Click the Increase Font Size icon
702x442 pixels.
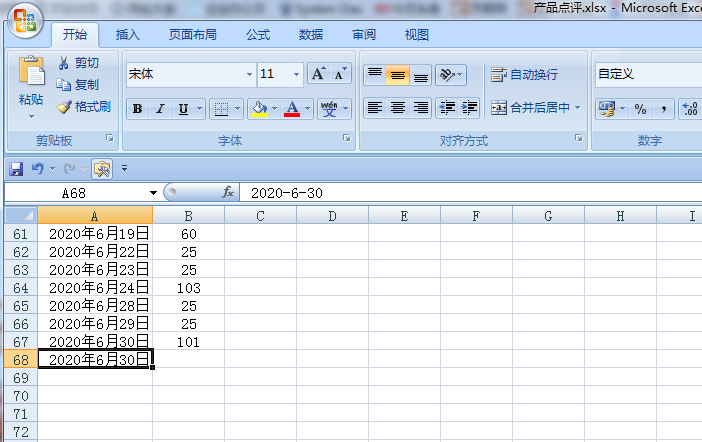(318, 75)
